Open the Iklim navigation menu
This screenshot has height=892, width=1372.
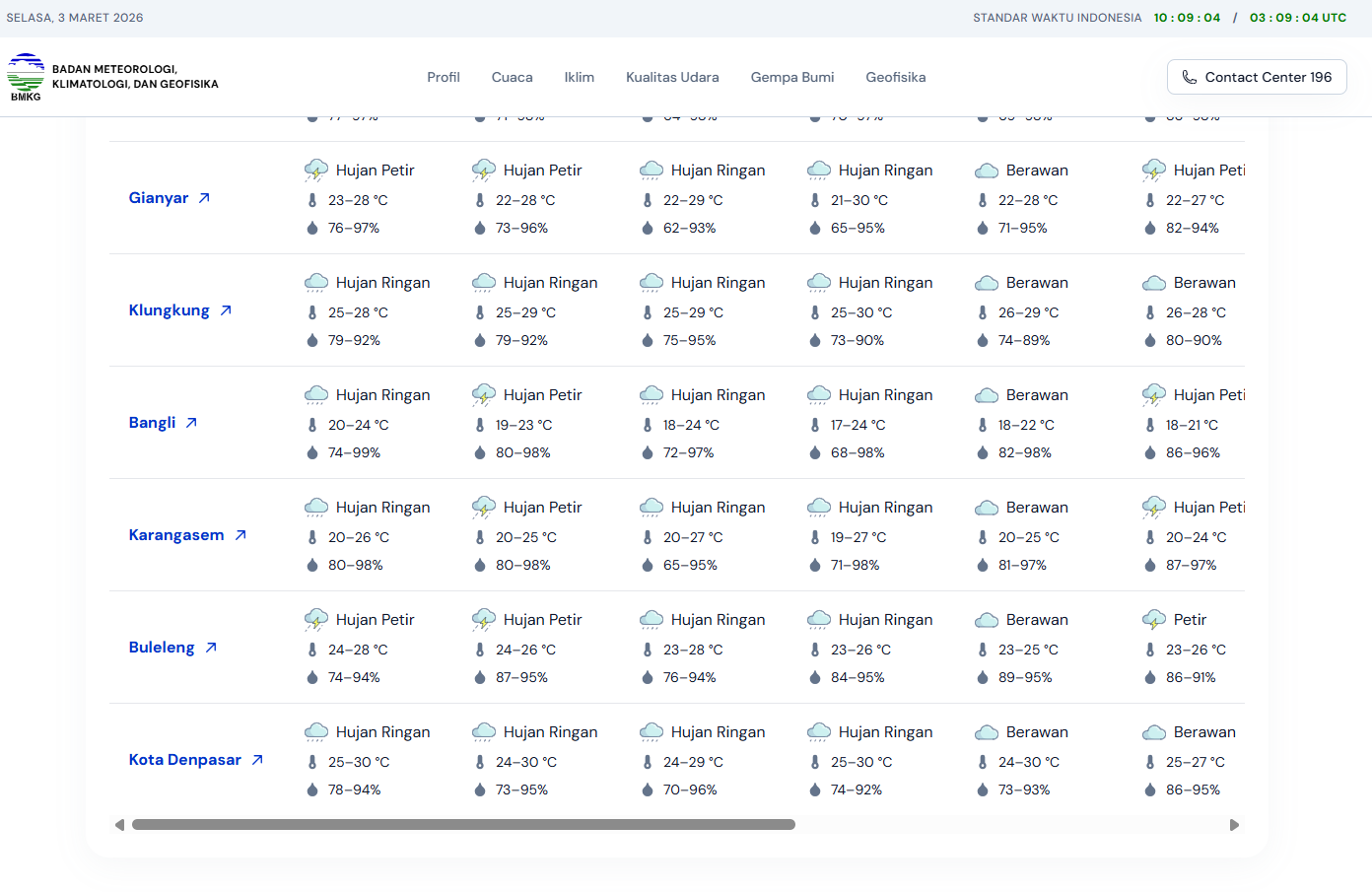(x=579, y=77)
